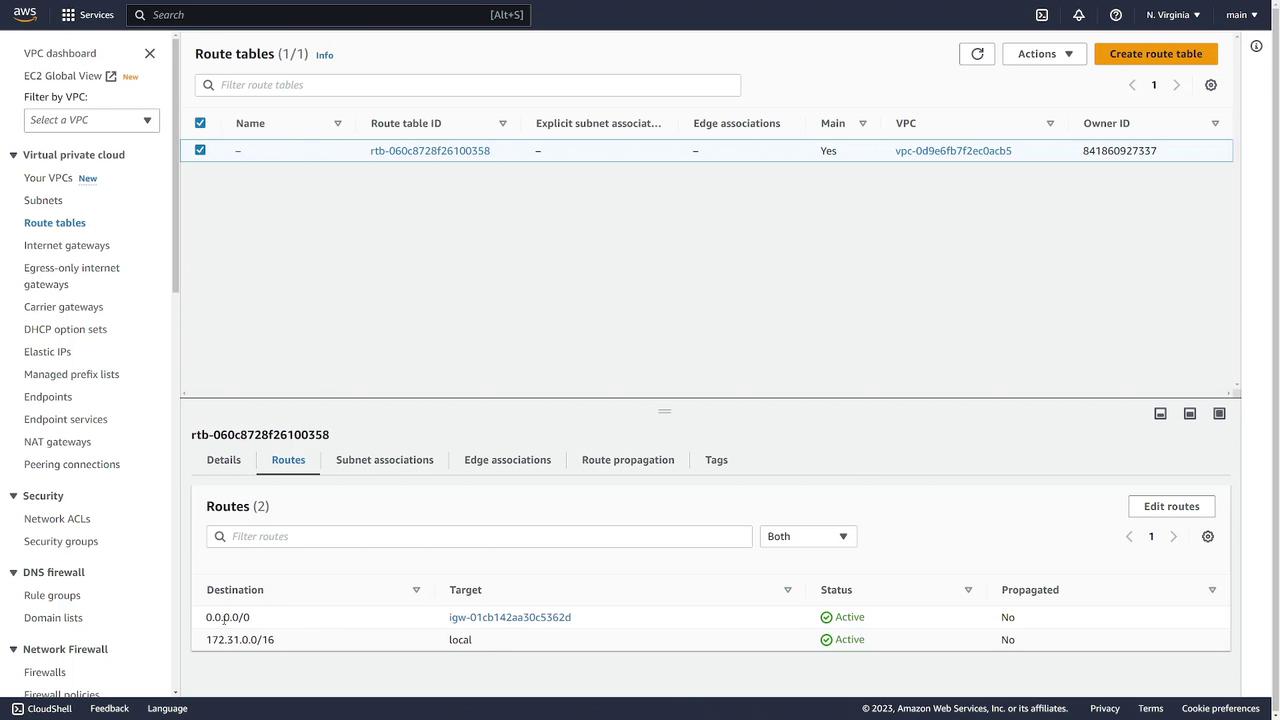Click the help question mark icon
Screen dimensions: 1280x720
click(1116, 15)
